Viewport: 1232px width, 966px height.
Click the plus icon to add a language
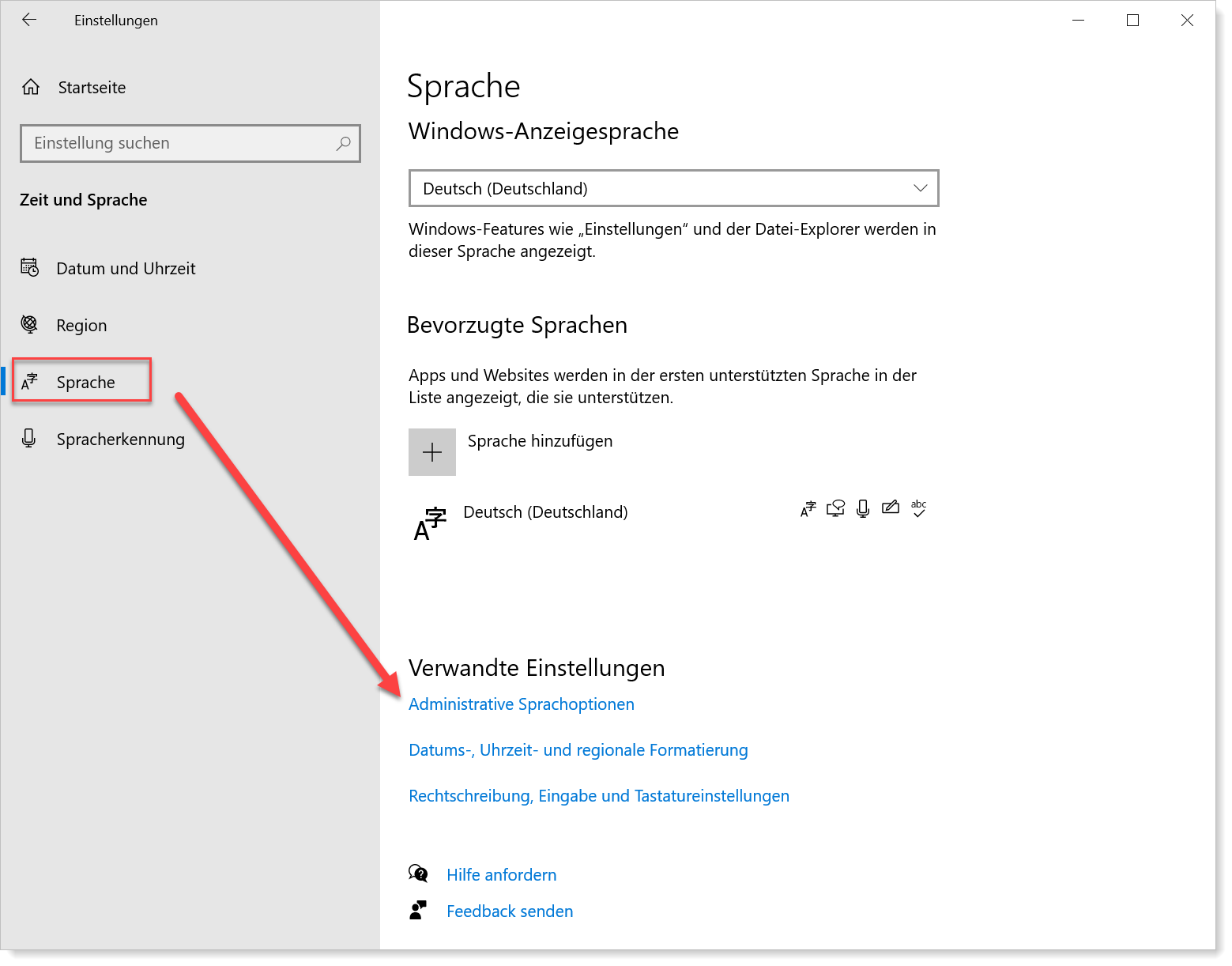tap(432, 452)
